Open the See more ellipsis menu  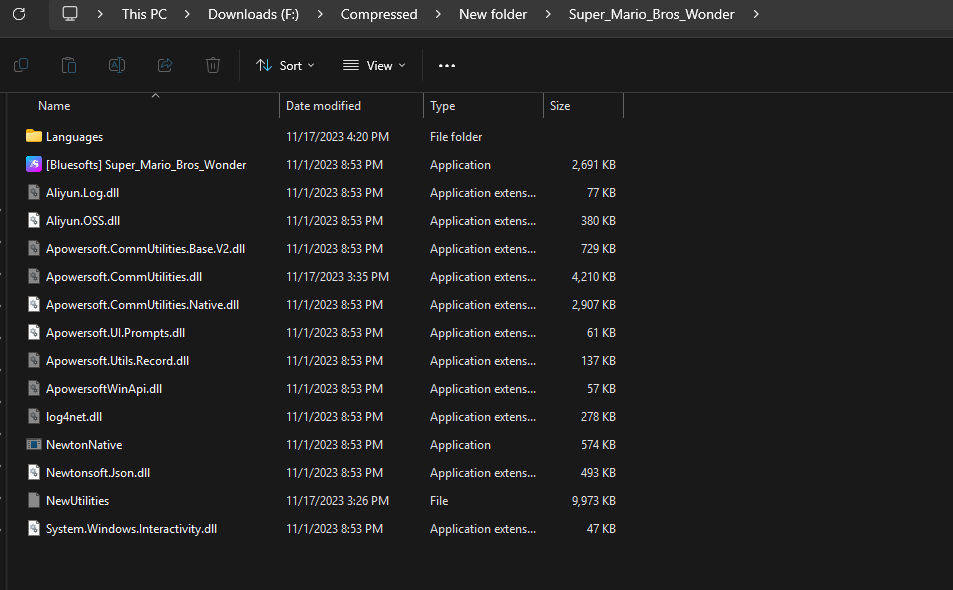(447, 65)
